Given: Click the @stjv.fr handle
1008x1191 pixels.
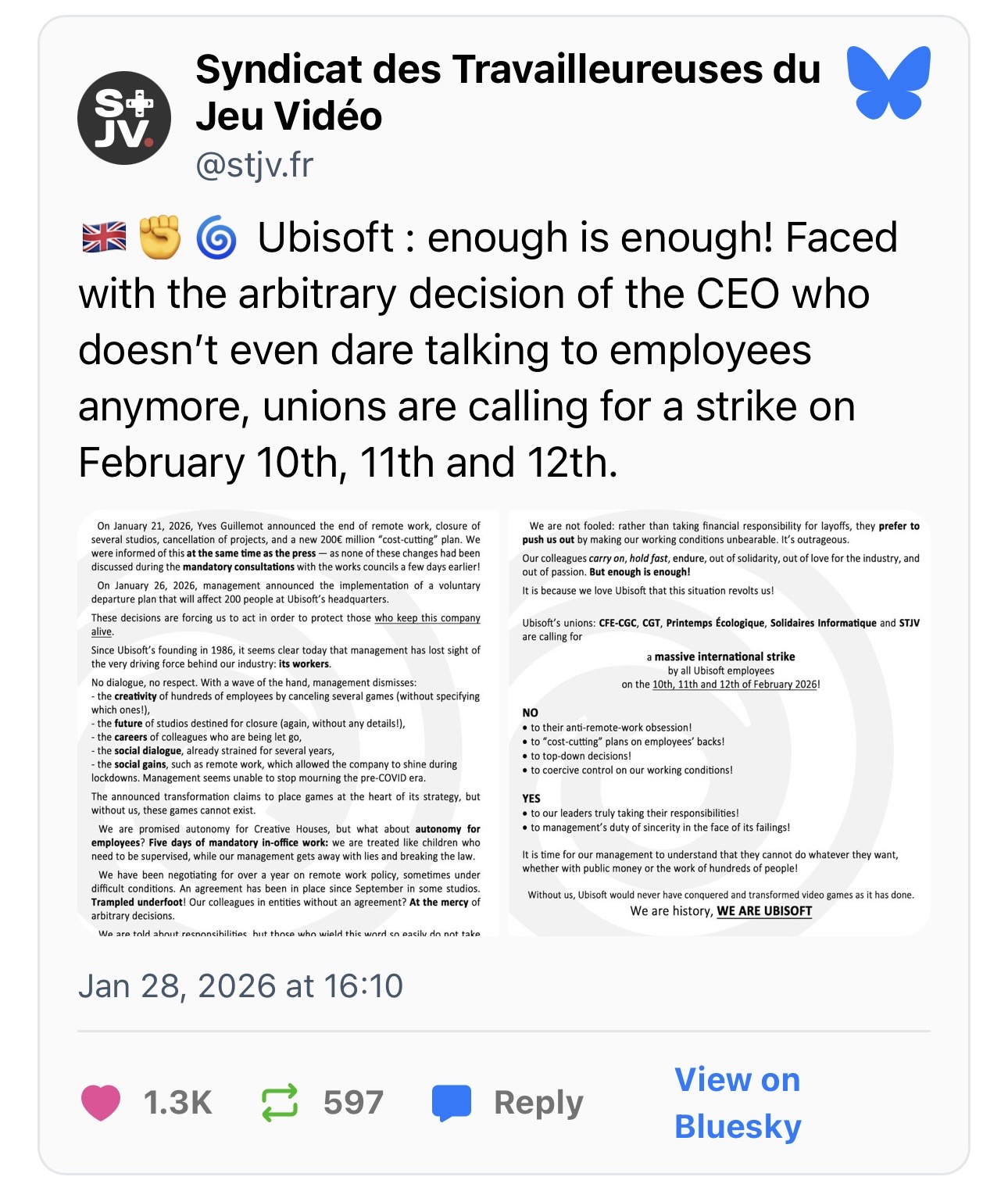Looking at the screenshot, I should (x=254, y=165).
